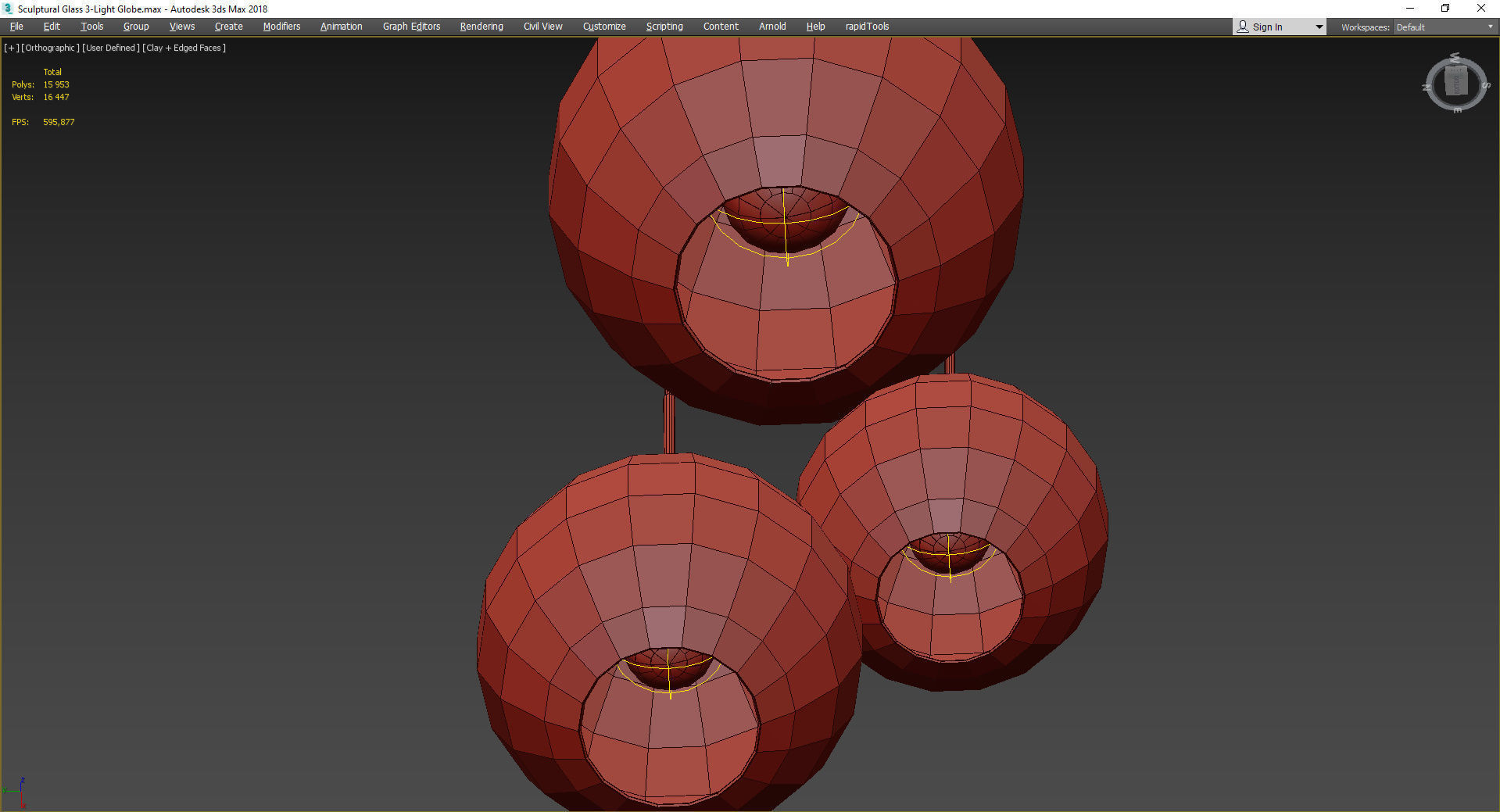Open the Rendering menu

482,27
